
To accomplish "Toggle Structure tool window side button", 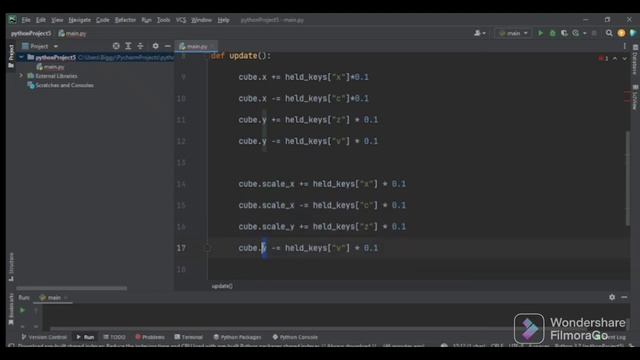I will tap(11, 267).
